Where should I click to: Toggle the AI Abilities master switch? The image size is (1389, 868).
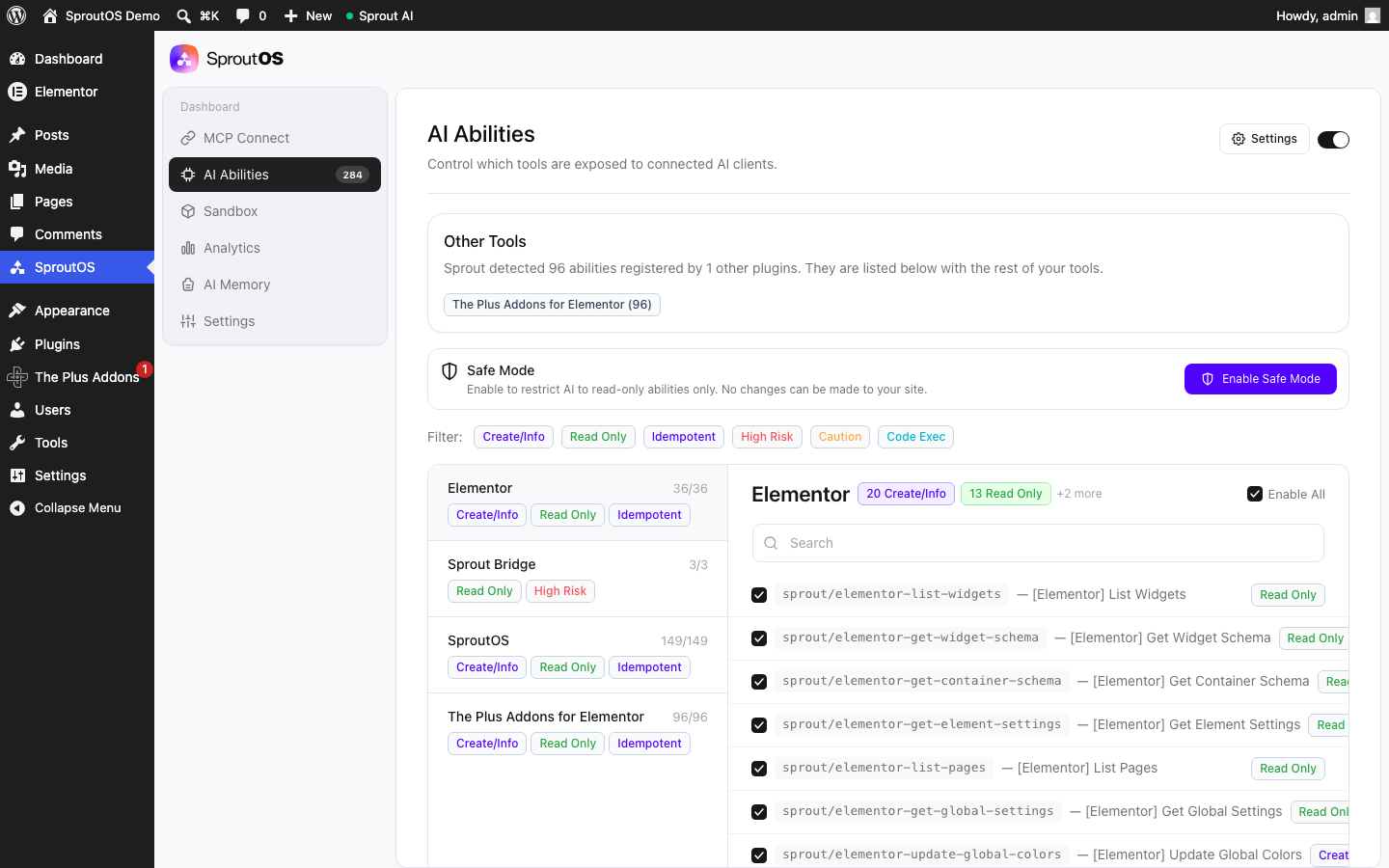(1333, 140)
